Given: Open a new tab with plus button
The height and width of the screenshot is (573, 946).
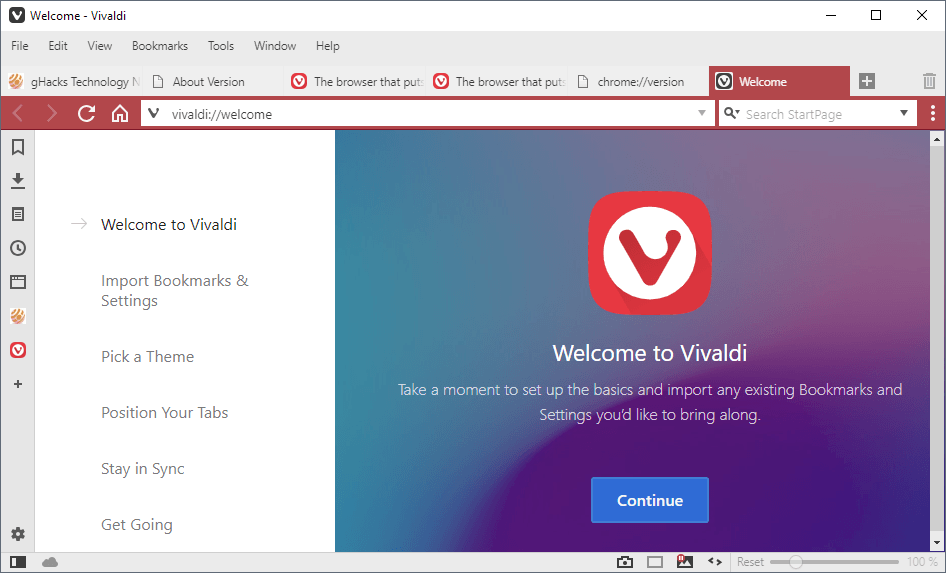Looking at the screenshot, I should [x=867, y=81].
